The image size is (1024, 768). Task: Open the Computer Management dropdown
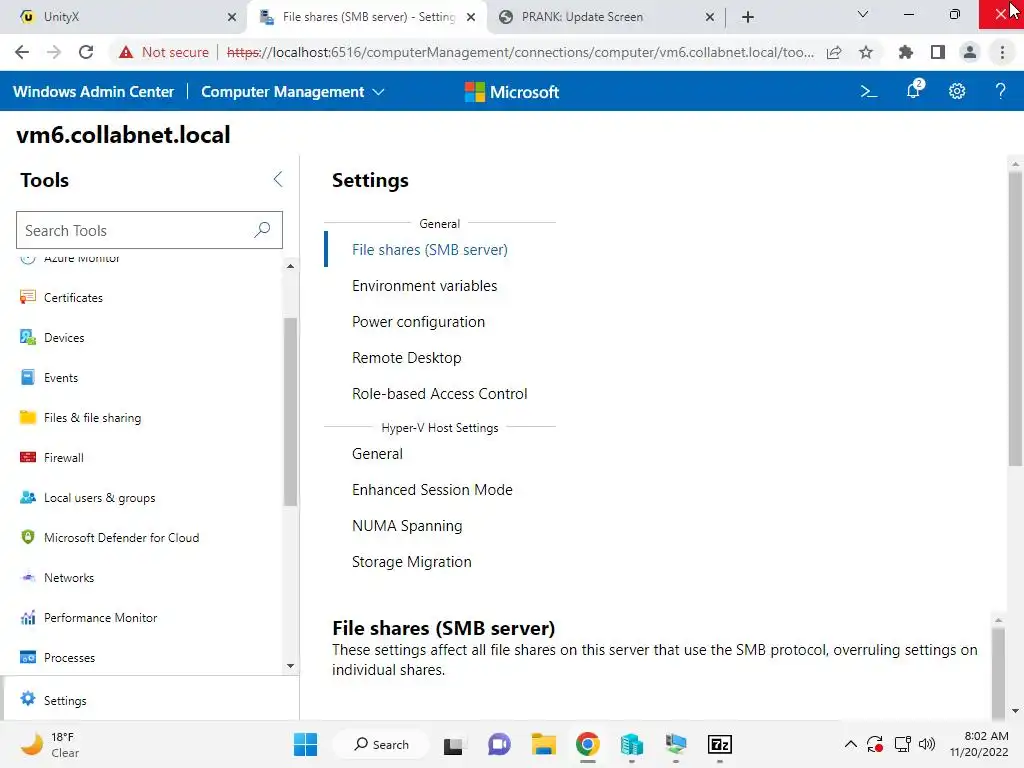(x=293, y=91)
